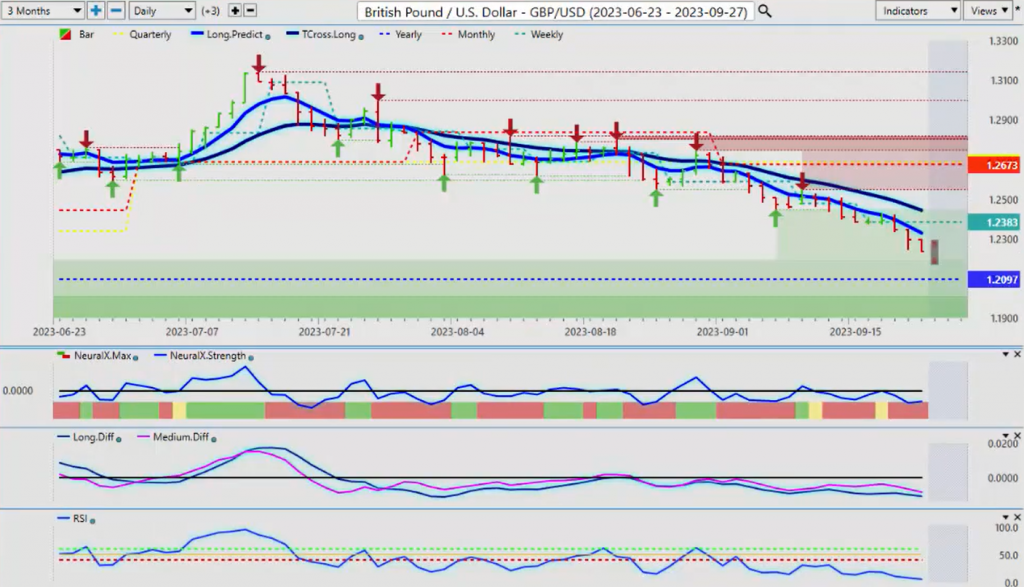Click the 2023-09-15 date axis label
Viewport: 1024px width, 587px height.
click(x=855, y=332)
